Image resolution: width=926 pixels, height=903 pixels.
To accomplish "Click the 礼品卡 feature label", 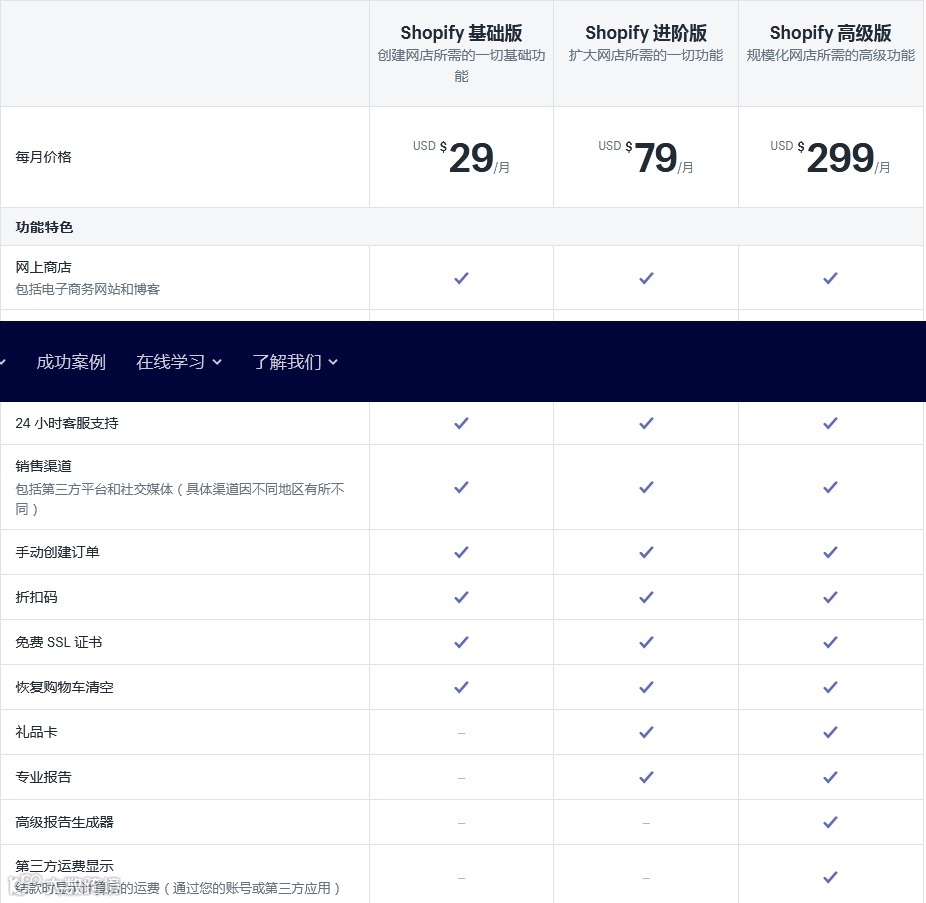I will coord(37,732).
